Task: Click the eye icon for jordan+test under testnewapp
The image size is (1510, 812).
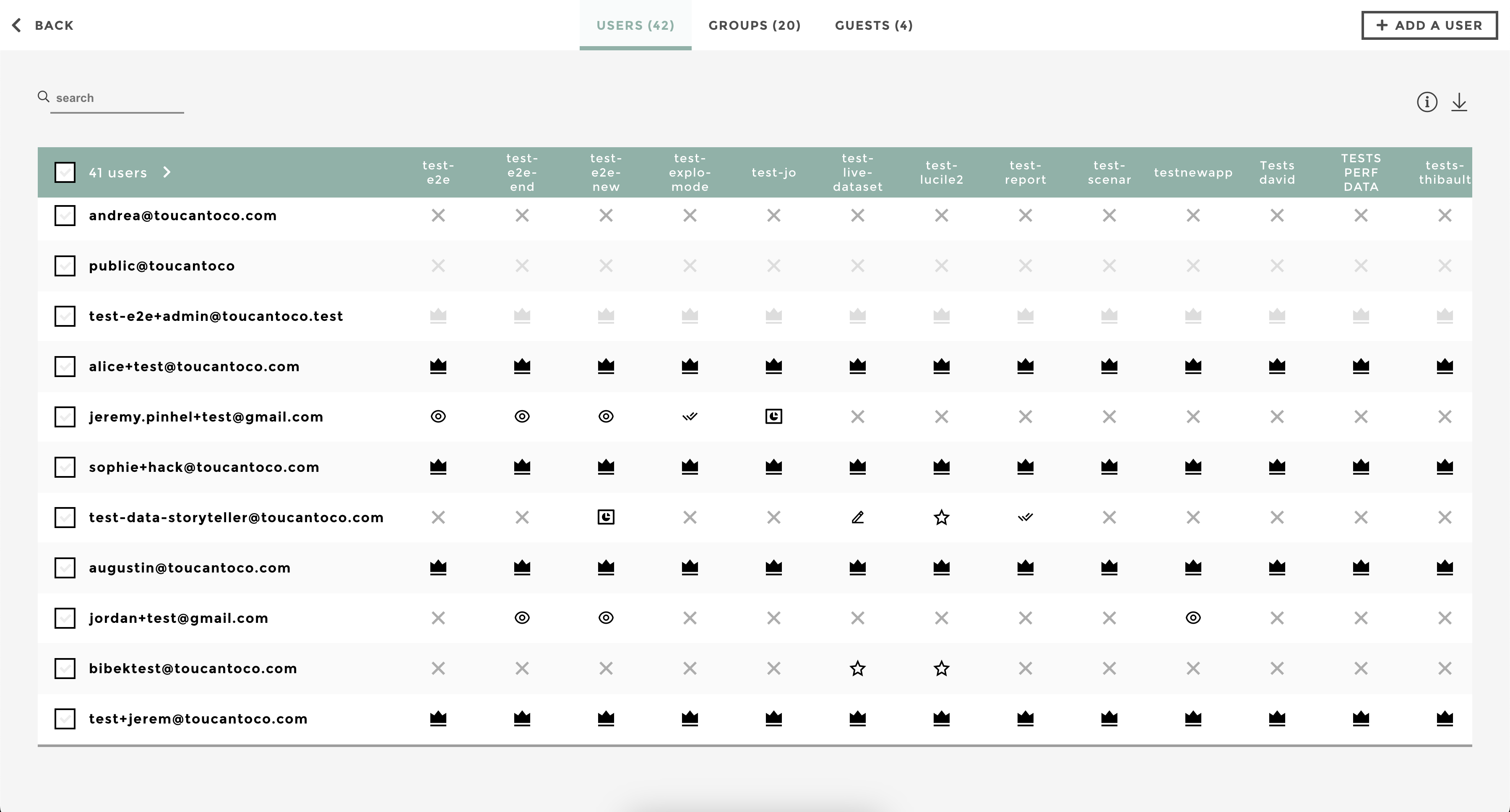Action: pyautogui.click(x=1192, y=618)
